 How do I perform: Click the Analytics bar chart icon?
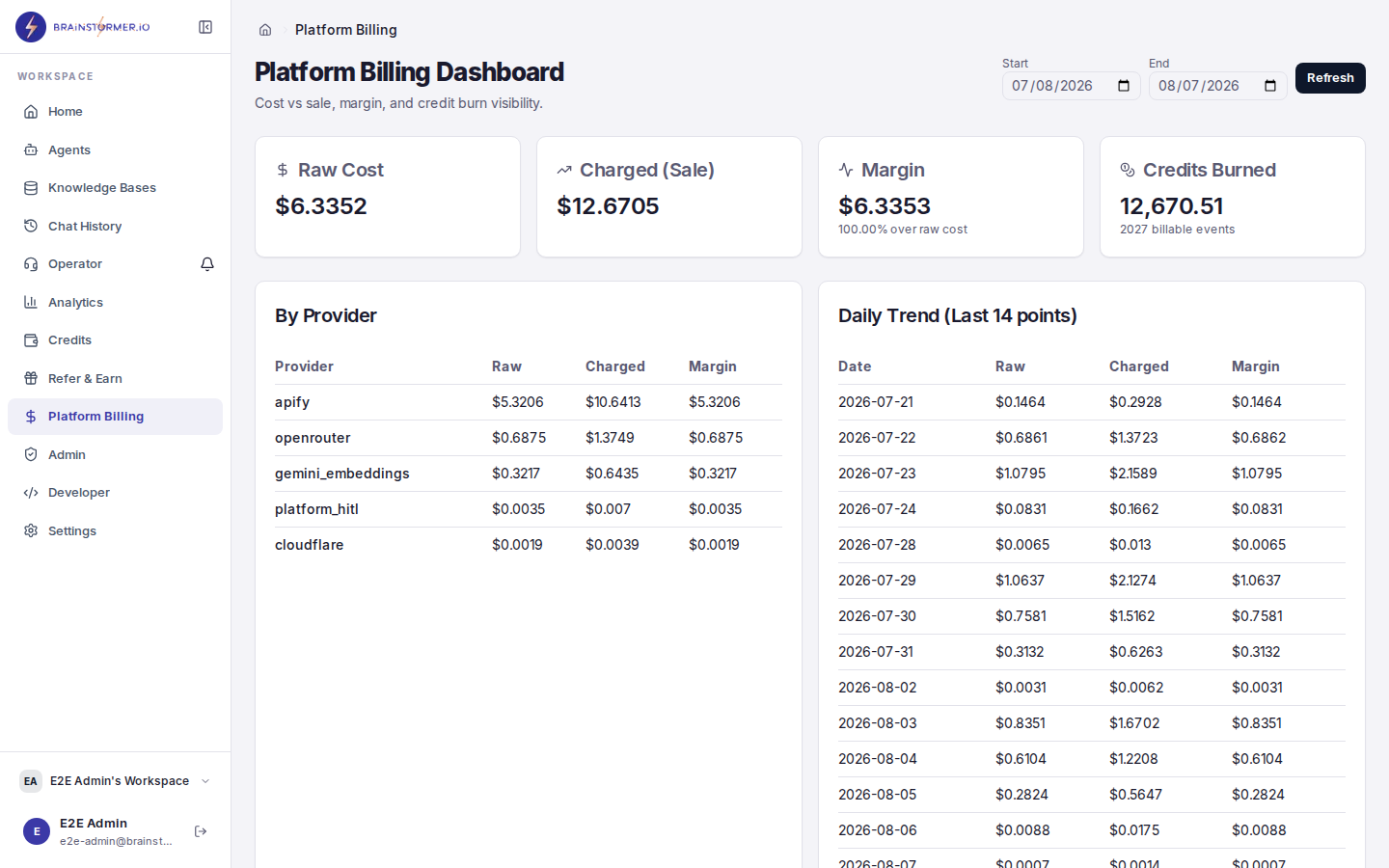(31, 302)
